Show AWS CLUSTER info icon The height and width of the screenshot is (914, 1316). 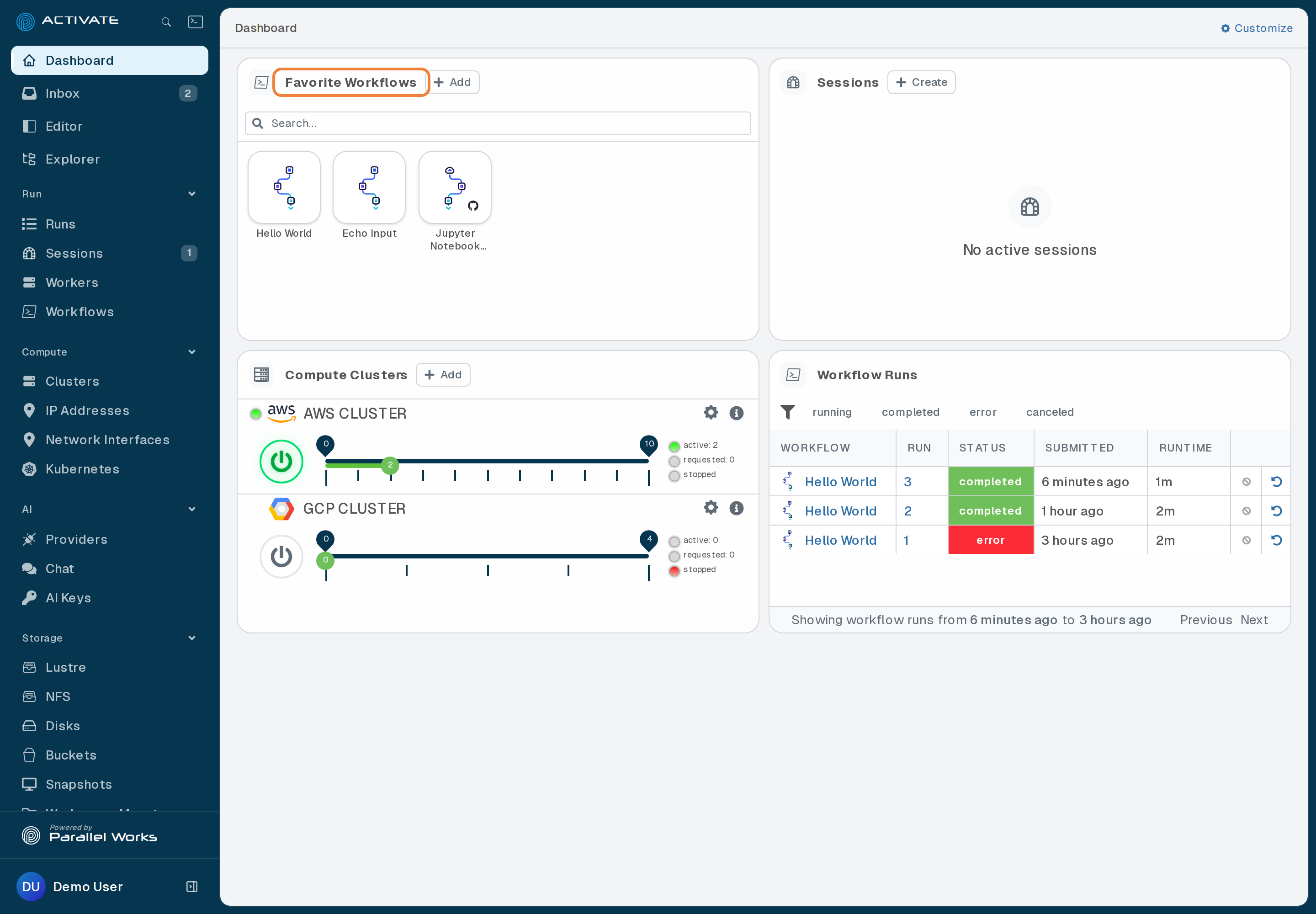coord(737,413)
